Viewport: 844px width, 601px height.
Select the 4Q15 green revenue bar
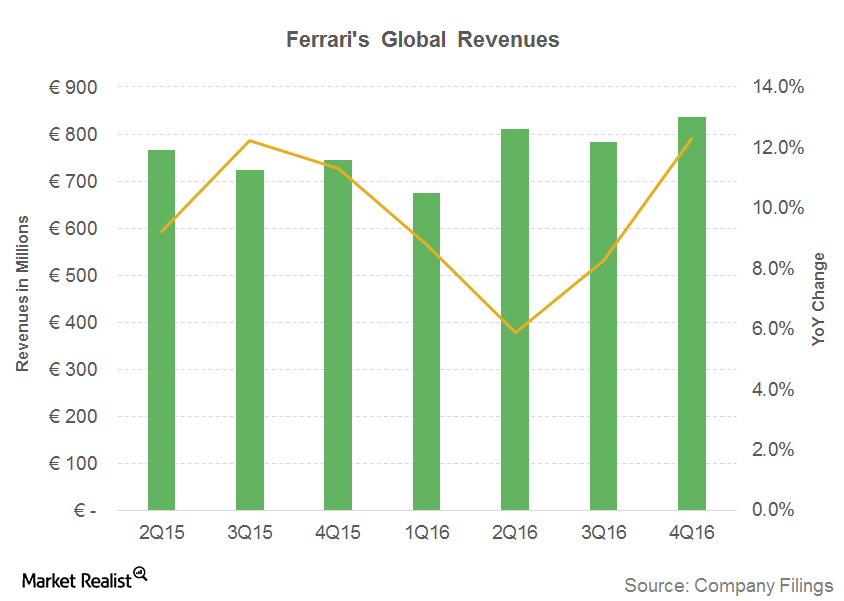[x=338, y=335]
